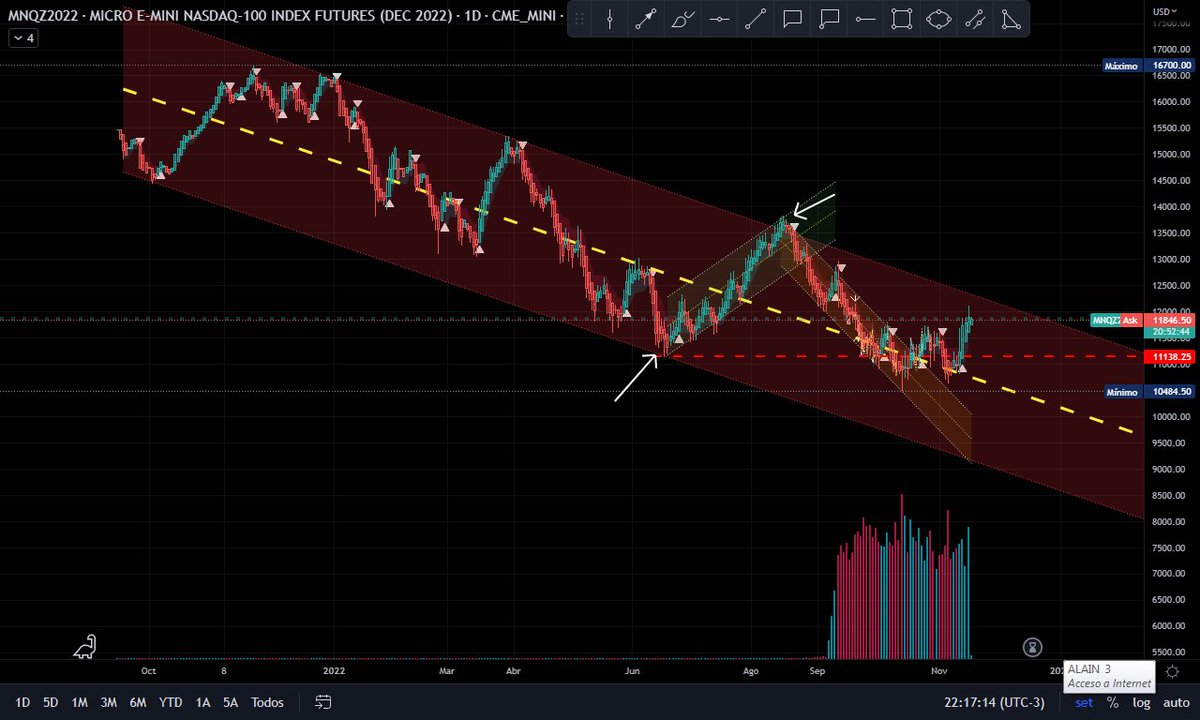Viewport: 1200px width, 720px height.
Task: Set range to 6M
Action: (138, 702)
